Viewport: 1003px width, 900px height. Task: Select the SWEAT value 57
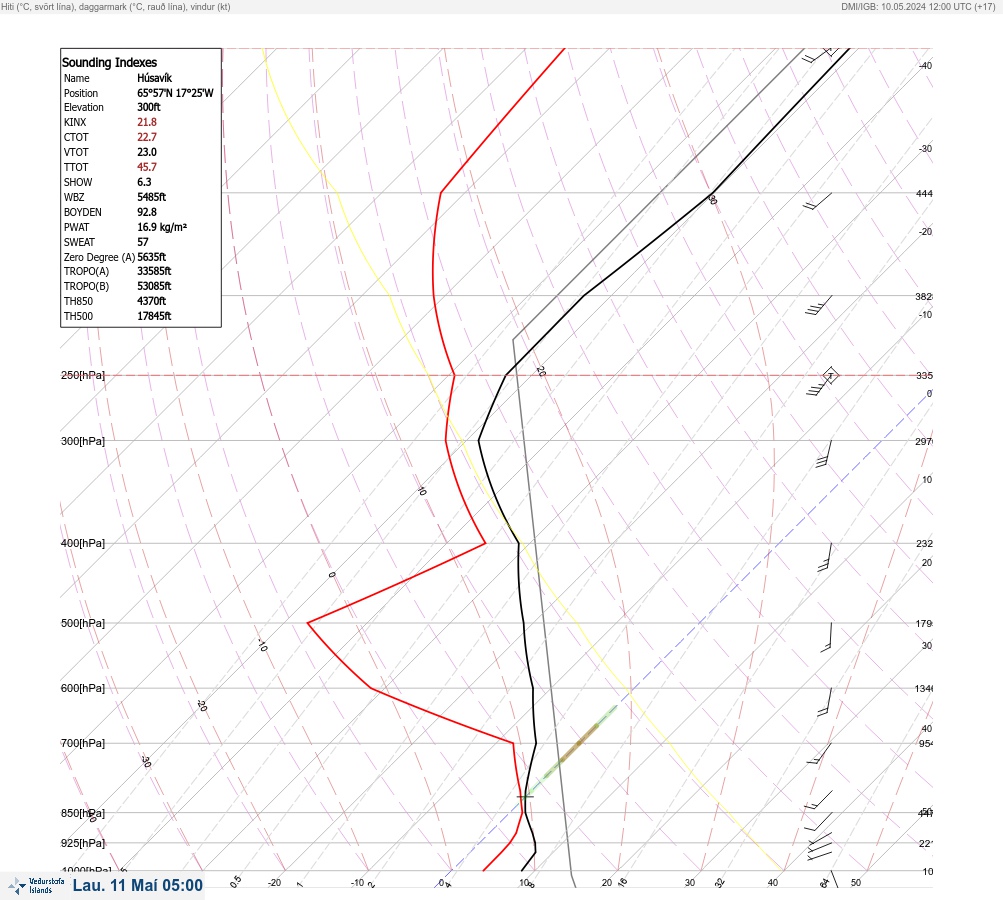click(143, 242)
